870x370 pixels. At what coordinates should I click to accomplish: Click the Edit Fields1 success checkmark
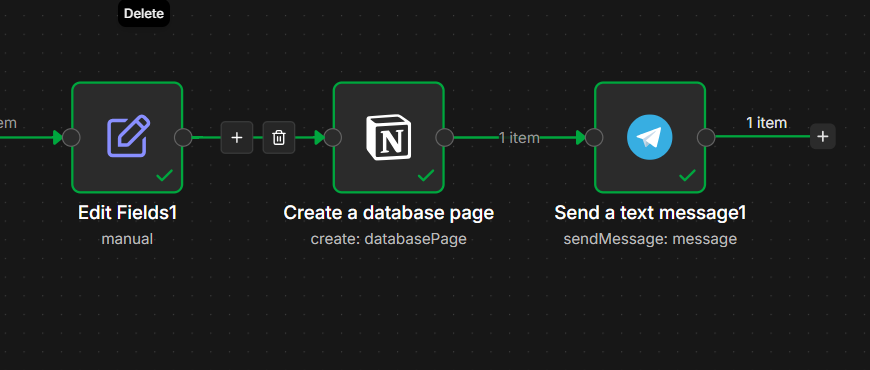(164, 176)
